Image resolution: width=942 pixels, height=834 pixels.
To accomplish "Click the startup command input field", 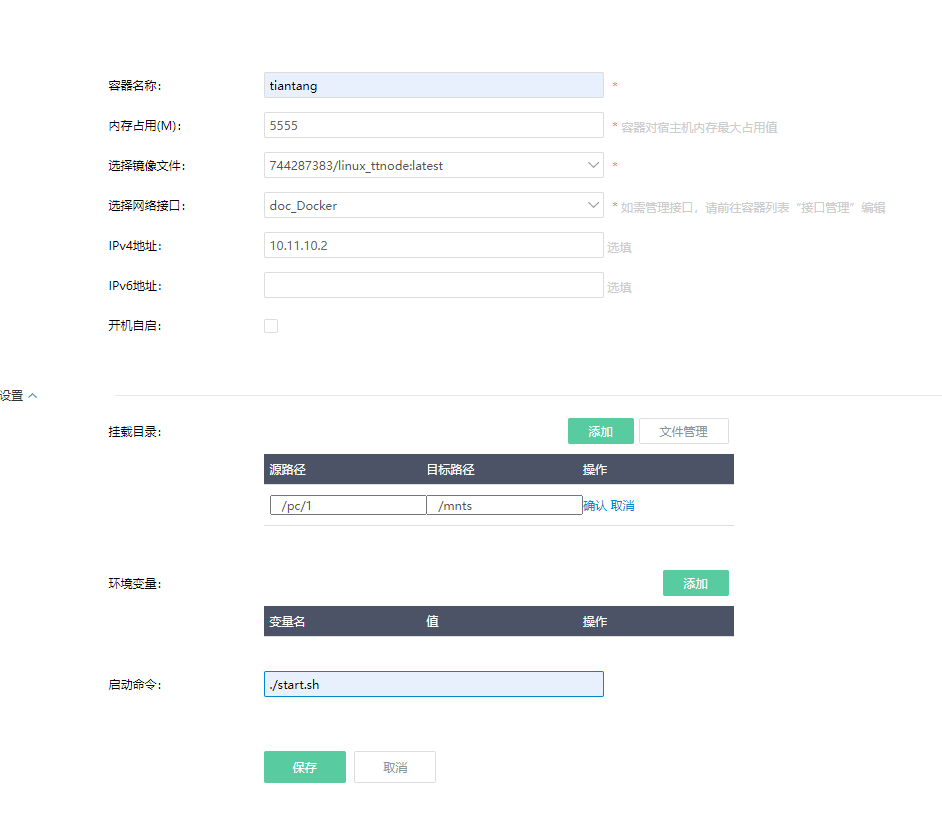I will point(433,684).
